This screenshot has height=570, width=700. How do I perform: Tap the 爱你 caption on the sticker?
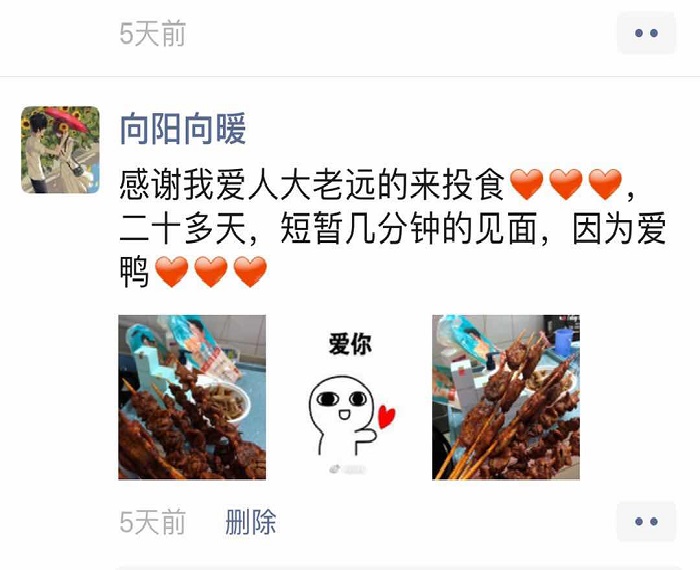(x=350, y=344)
